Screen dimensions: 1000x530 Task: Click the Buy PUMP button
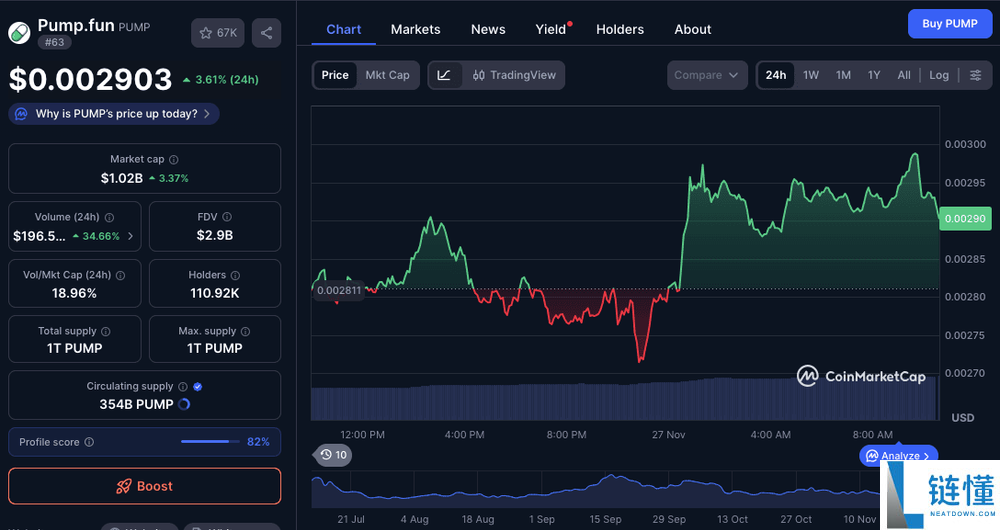coord(949,23)
